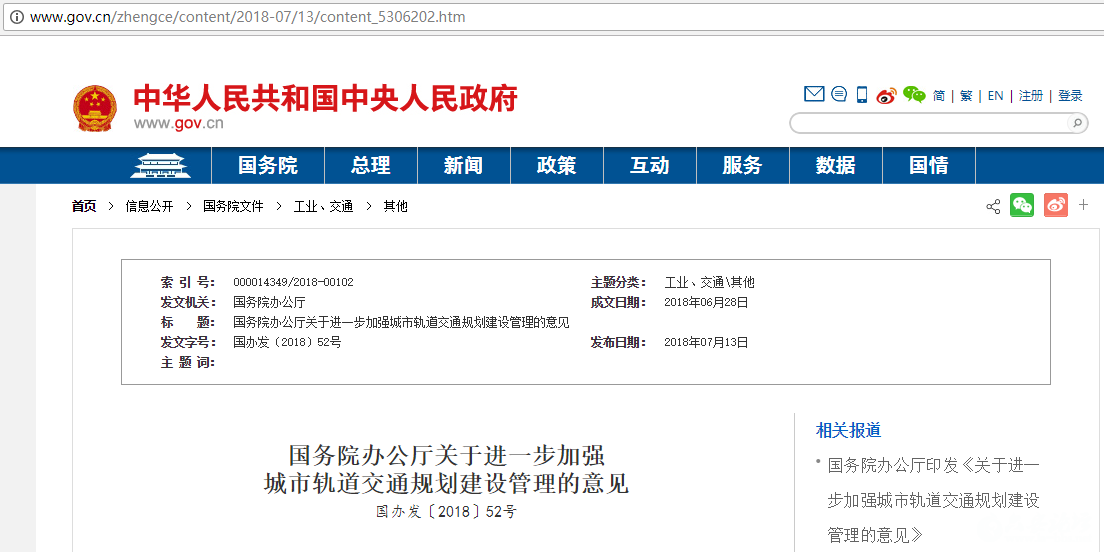This screenshot has height=552, width=1104.
Task: Click the share icon above the article
Action: [993, 207]
